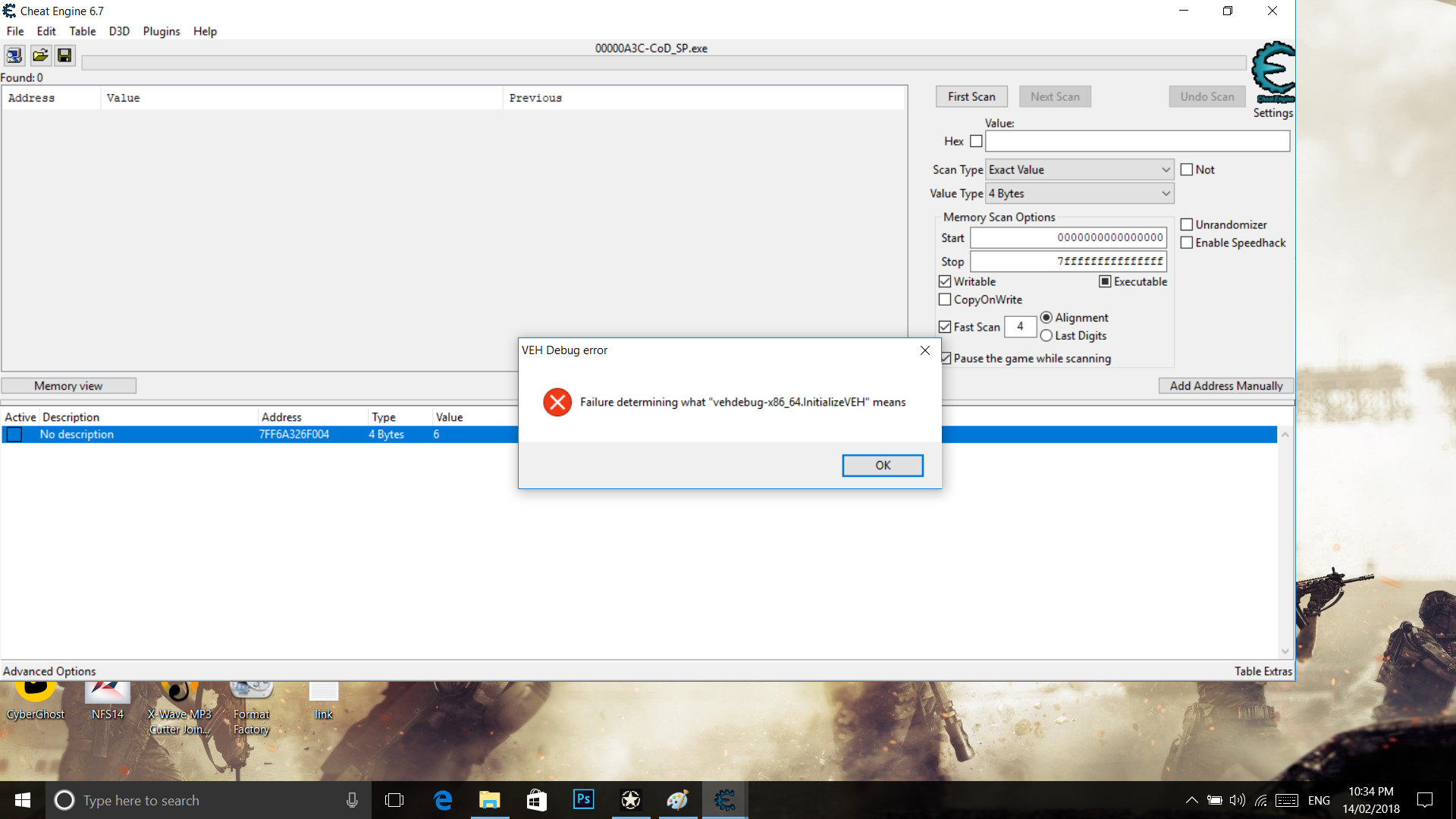Open the Plugins menu
This screenshot has height=819, width=1456.
click(162, 31)
